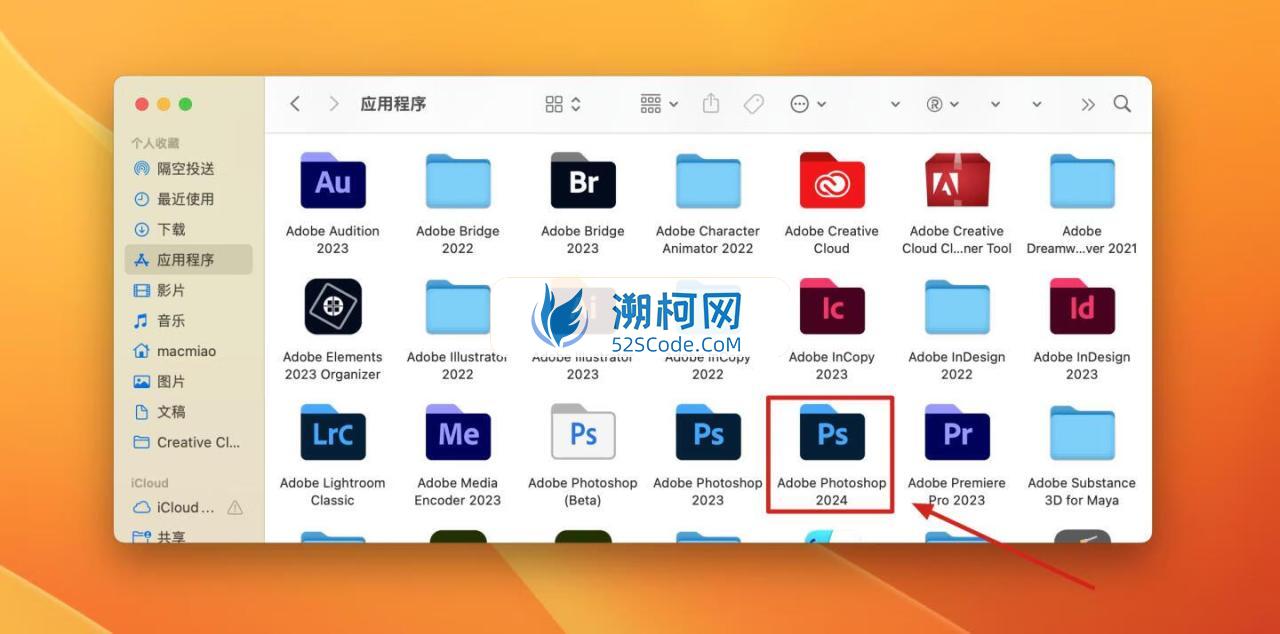Viewport: 1280px width, 634px height.
Task: Switch view with the icon grid control
Action: (x=563, y=104)
